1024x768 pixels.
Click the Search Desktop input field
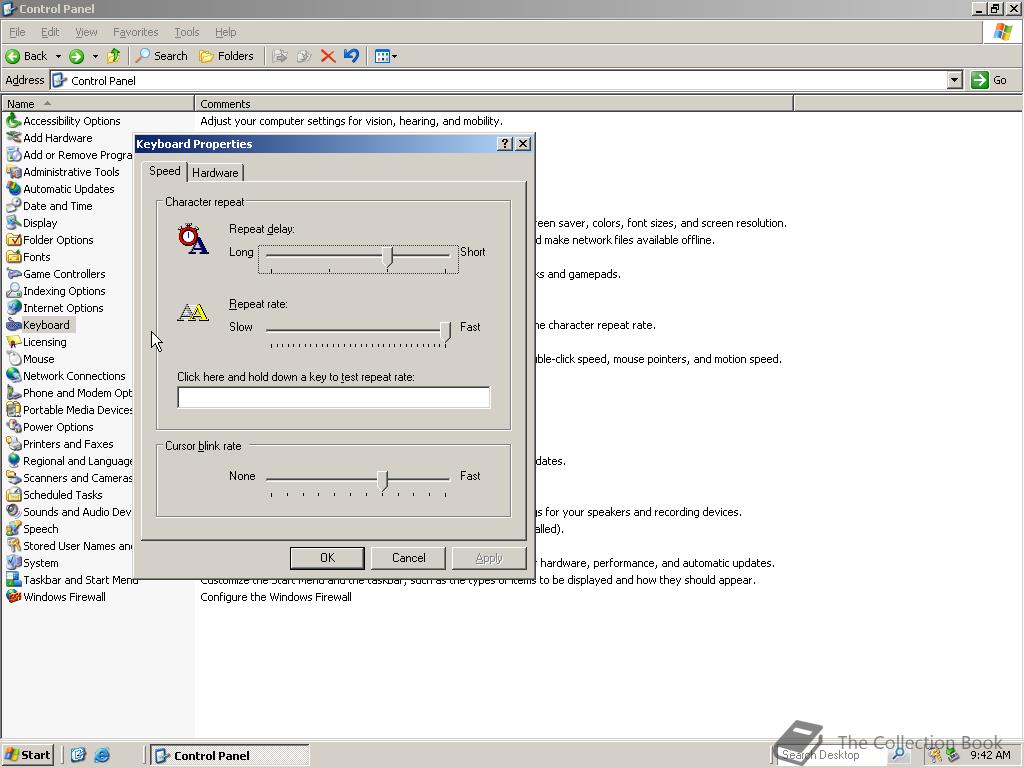pyautogui.click(x=831, y=755)
